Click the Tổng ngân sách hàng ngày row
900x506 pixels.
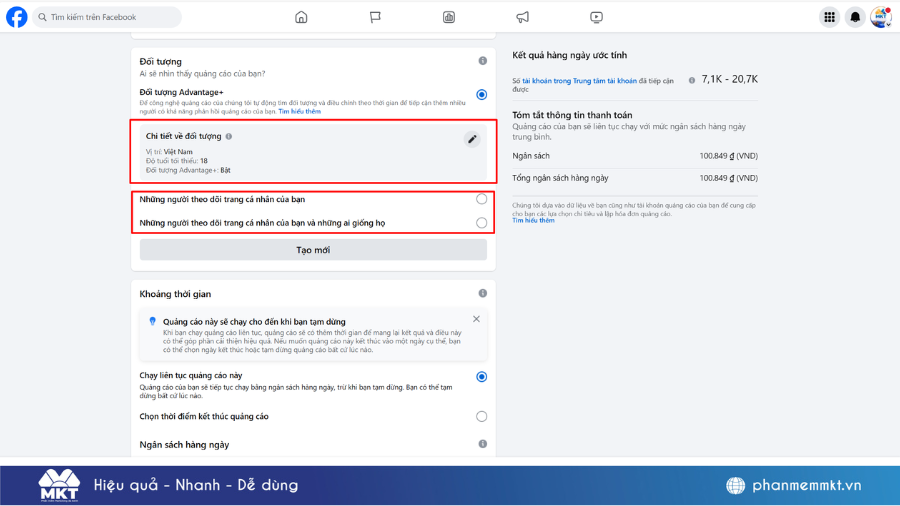pos(635,178)
